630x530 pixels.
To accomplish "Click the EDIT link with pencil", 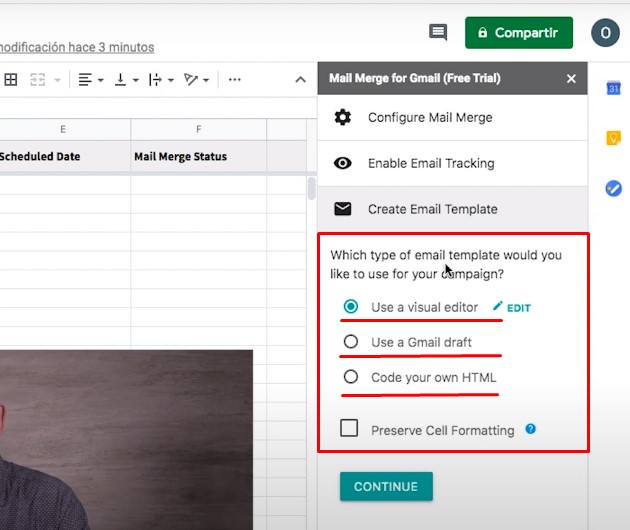I will point(511,307).
